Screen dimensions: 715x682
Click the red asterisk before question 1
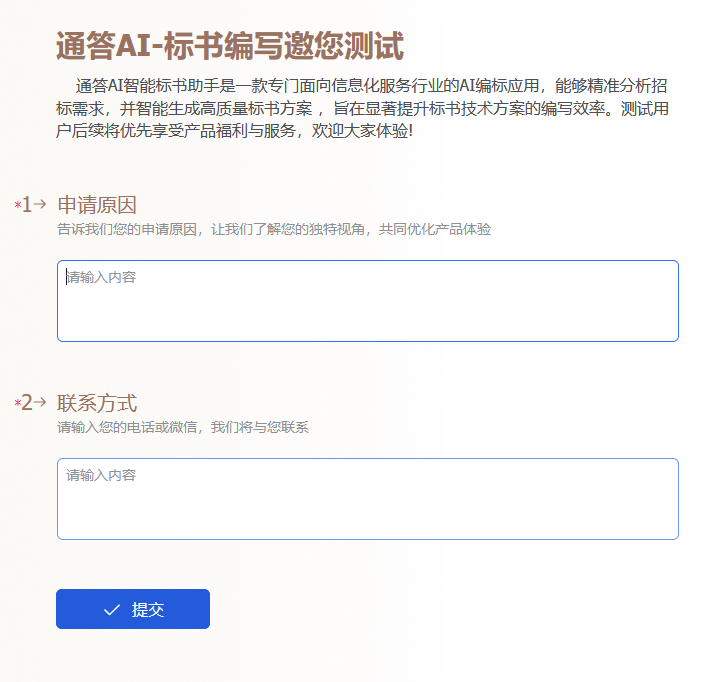[x=17, y=205]
